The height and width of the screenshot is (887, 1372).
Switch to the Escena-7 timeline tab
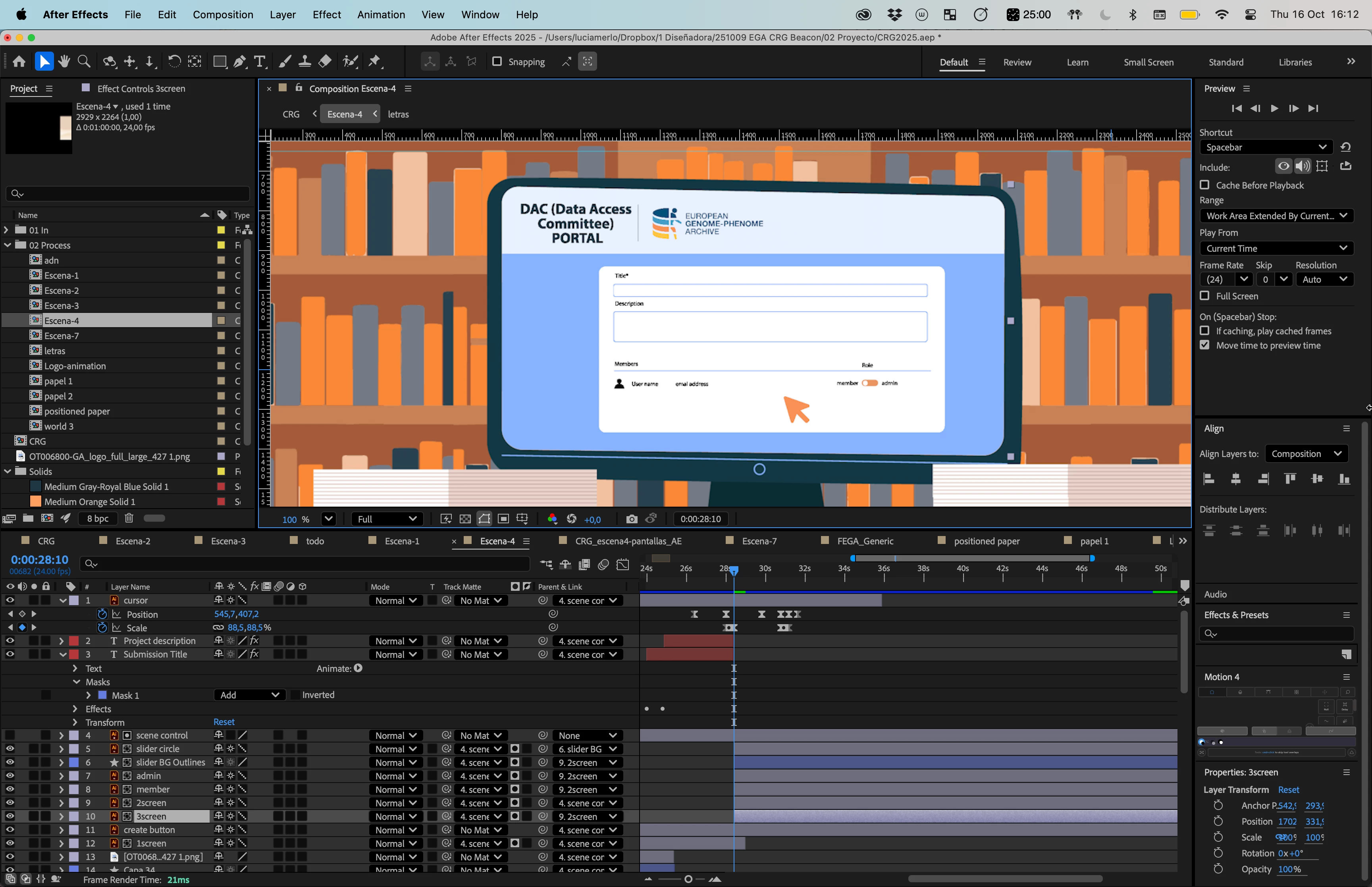pyautogui.click(x=759, y=541)
